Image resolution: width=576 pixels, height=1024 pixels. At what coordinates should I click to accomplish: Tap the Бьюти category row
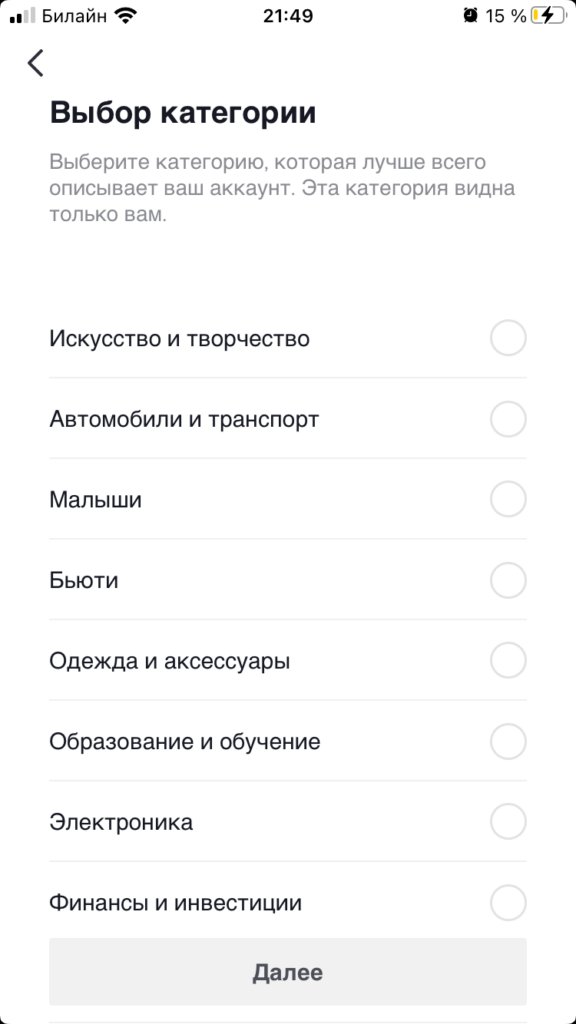[x=288, y=580]
